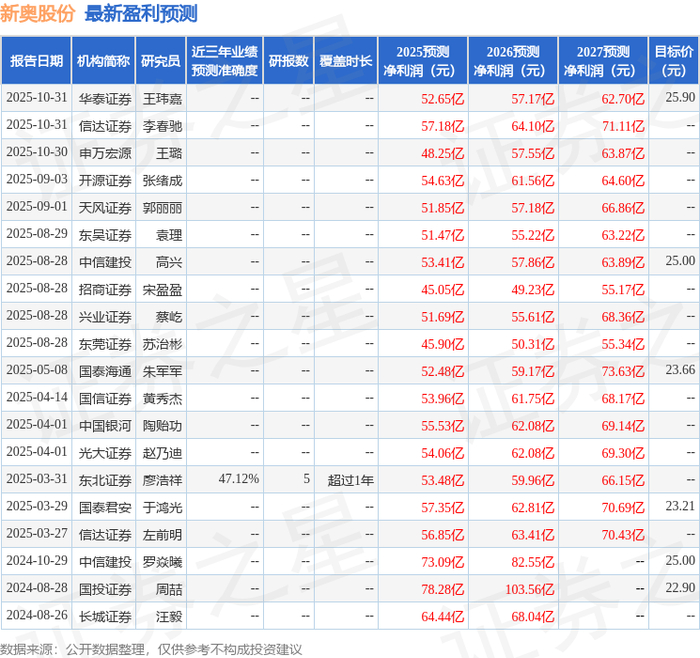Viewport: 700px width, 658px height.
Task: Click researcher name 郭丽丽
Action: pyautogui.click(x=162, y=208)
